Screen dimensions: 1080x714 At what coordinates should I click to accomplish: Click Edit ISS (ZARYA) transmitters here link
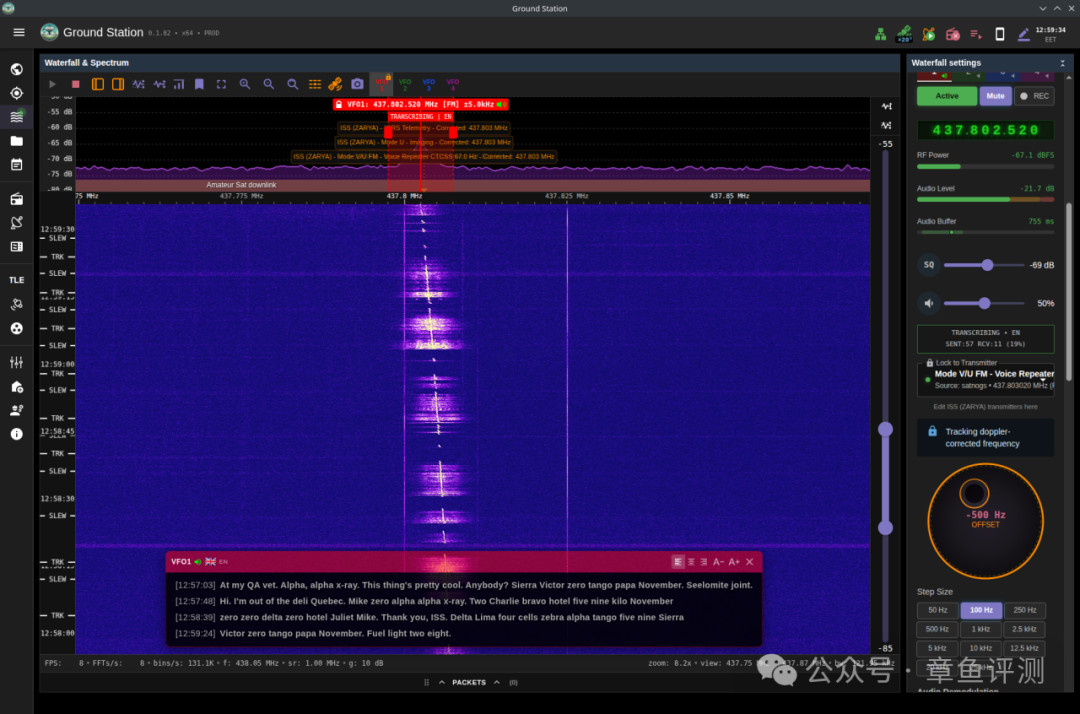(x=985, y=407)
